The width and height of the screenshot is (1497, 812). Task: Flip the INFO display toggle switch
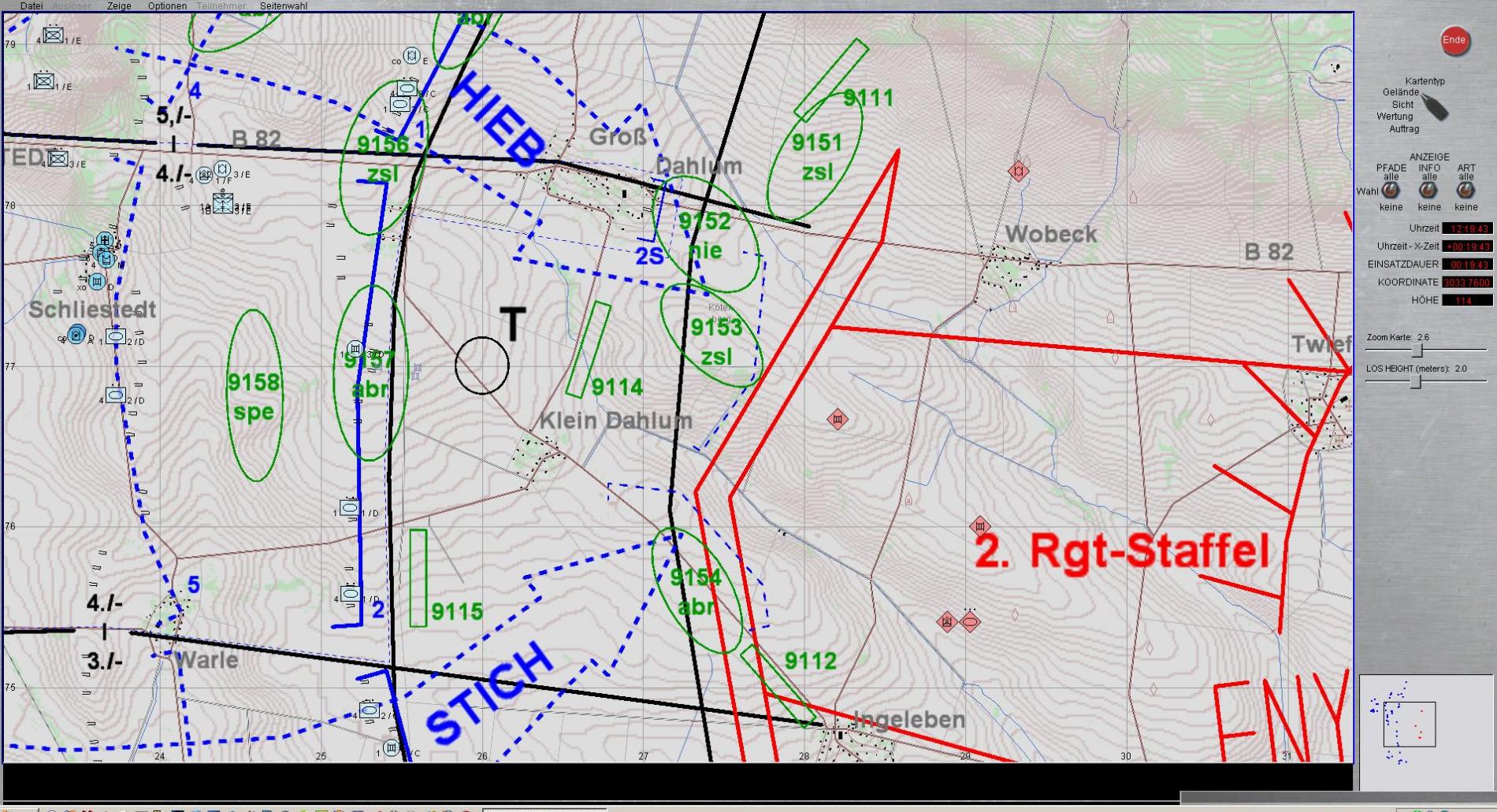1428,190
